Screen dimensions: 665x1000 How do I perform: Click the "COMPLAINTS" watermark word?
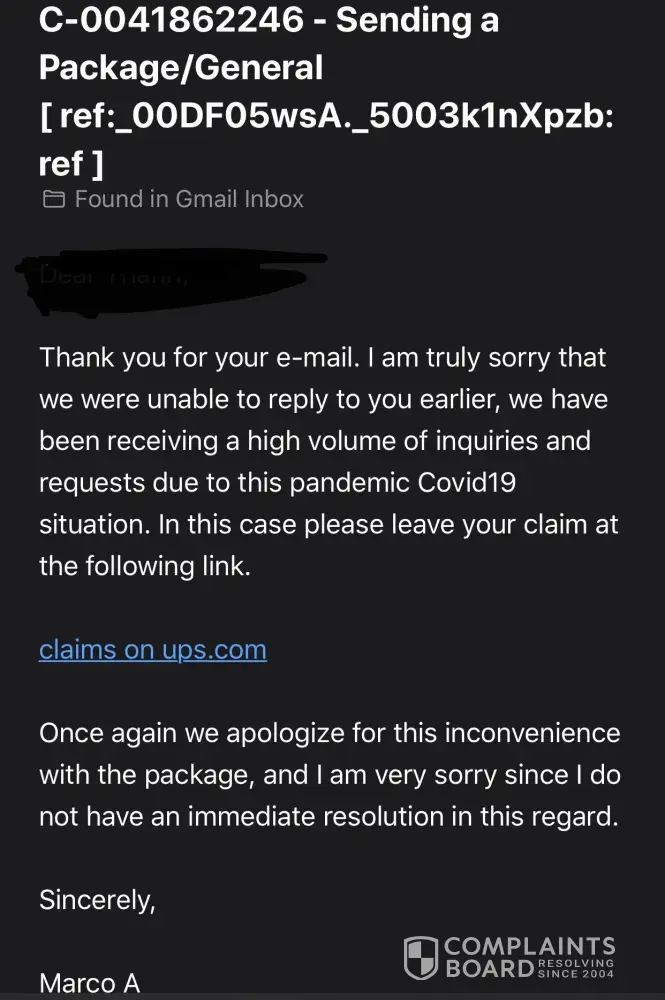530,947
